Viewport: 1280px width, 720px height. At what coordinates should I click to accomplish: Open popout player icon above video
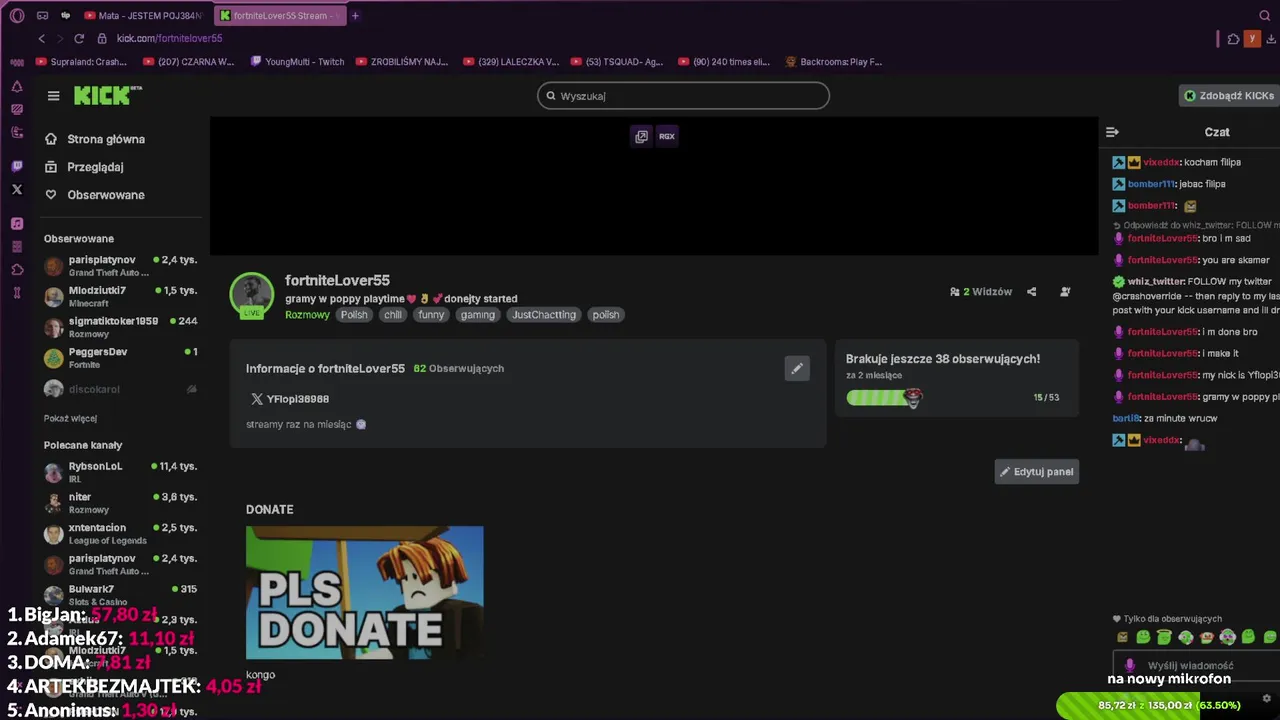click(x=642, y=136)
